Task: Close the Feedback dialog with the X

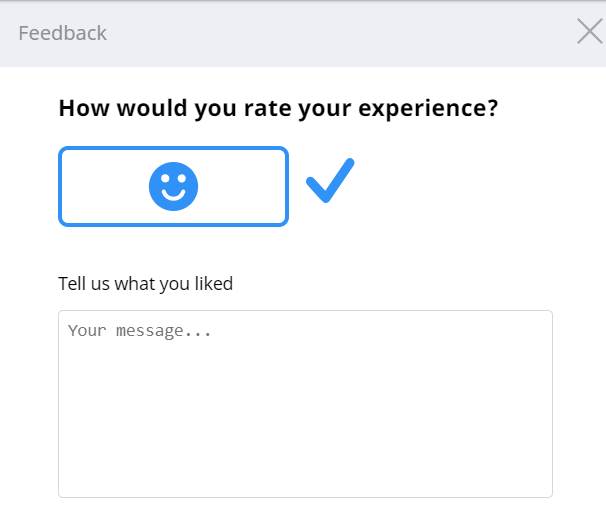Action: click(590, 32)
